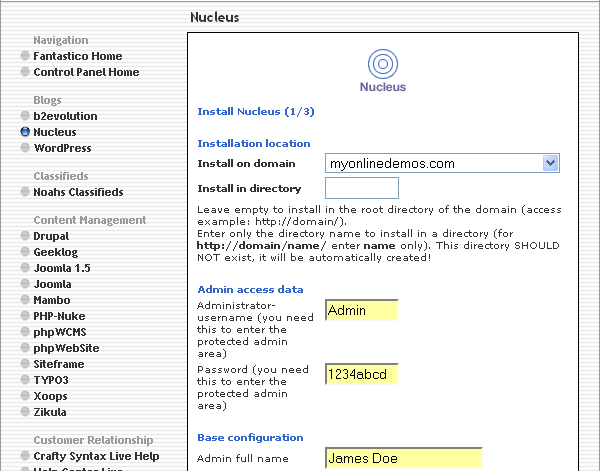Focus the Install in directory field
The width and height of the screenshot is (600, 471).
362,188
